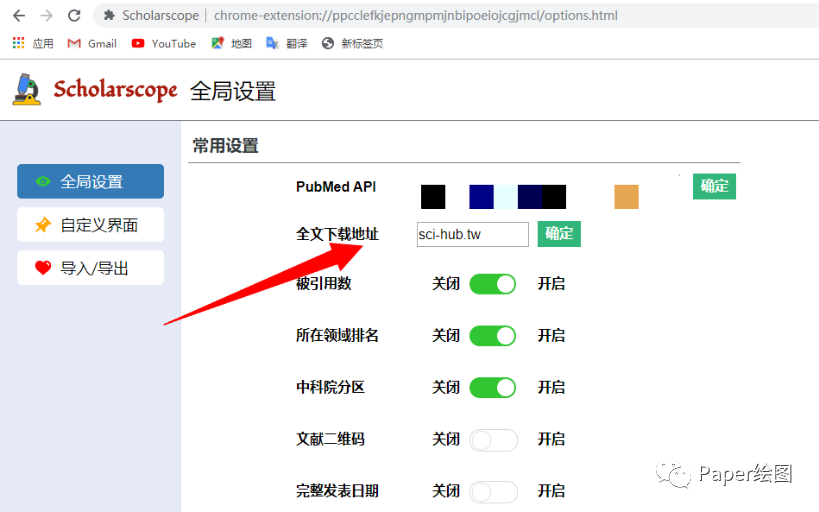Click the browser forward arrow
Image resolution: width=819 pixels, height=512 pixels.
[46, 16]
